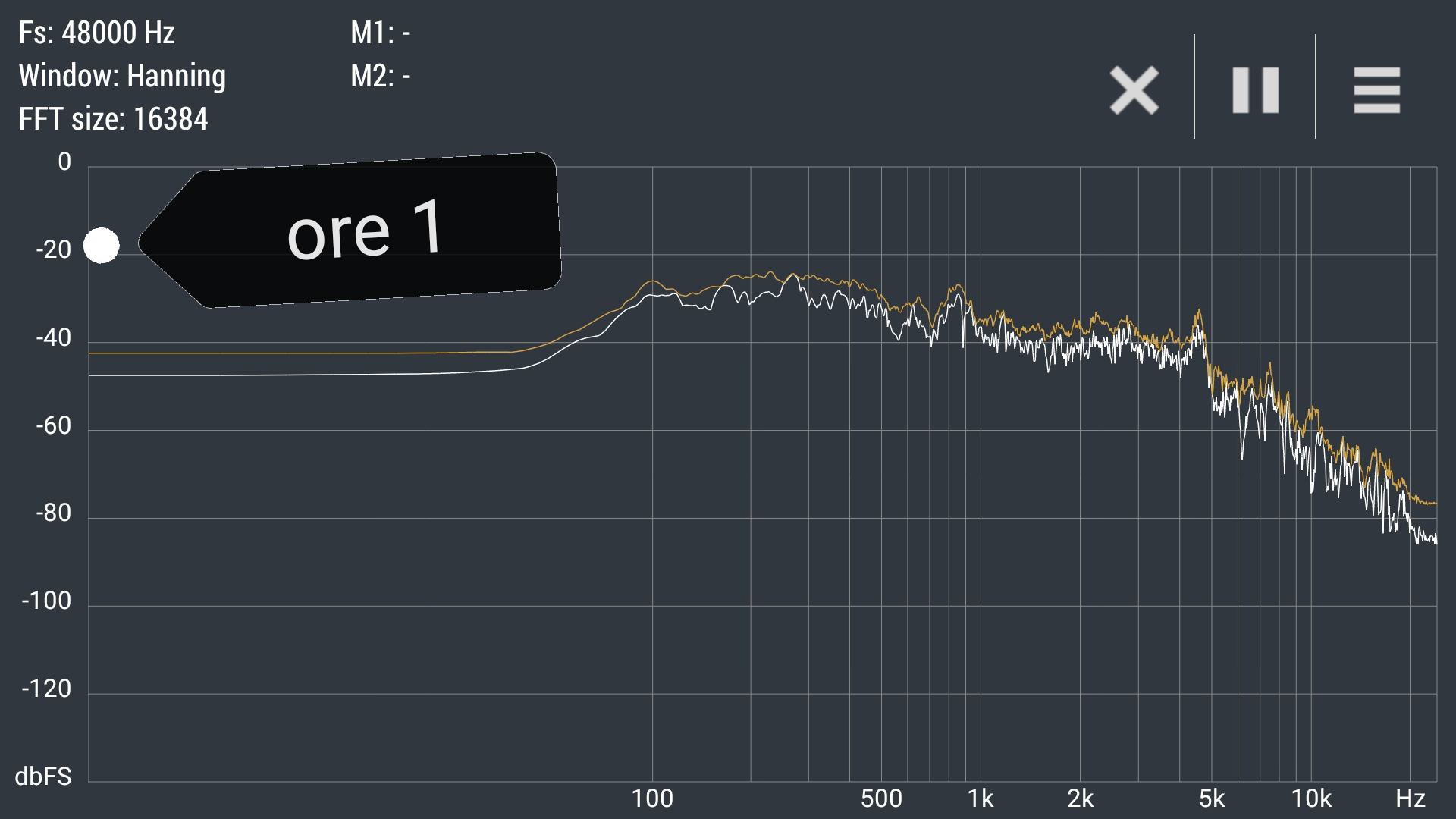Tap the '-60' level axis label
1456x819 pixels.
[x=53, y=425]
